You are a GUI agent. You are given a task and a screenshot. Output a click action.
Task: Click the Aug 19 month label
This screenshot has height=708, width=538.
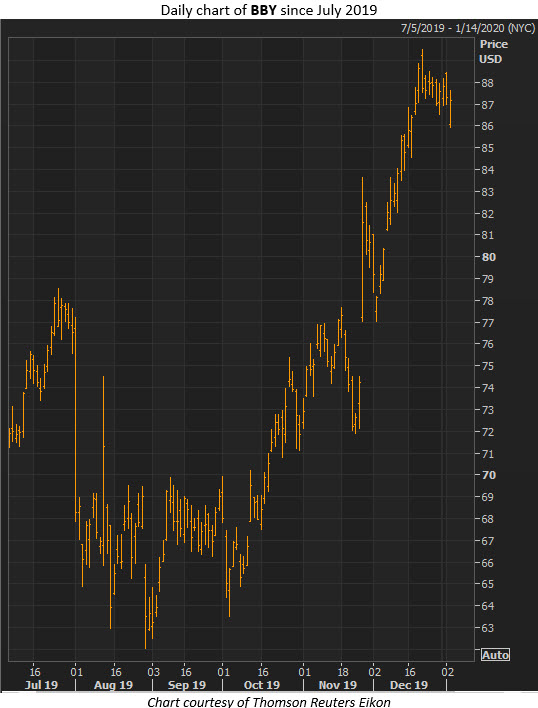[x=113, y=685]
